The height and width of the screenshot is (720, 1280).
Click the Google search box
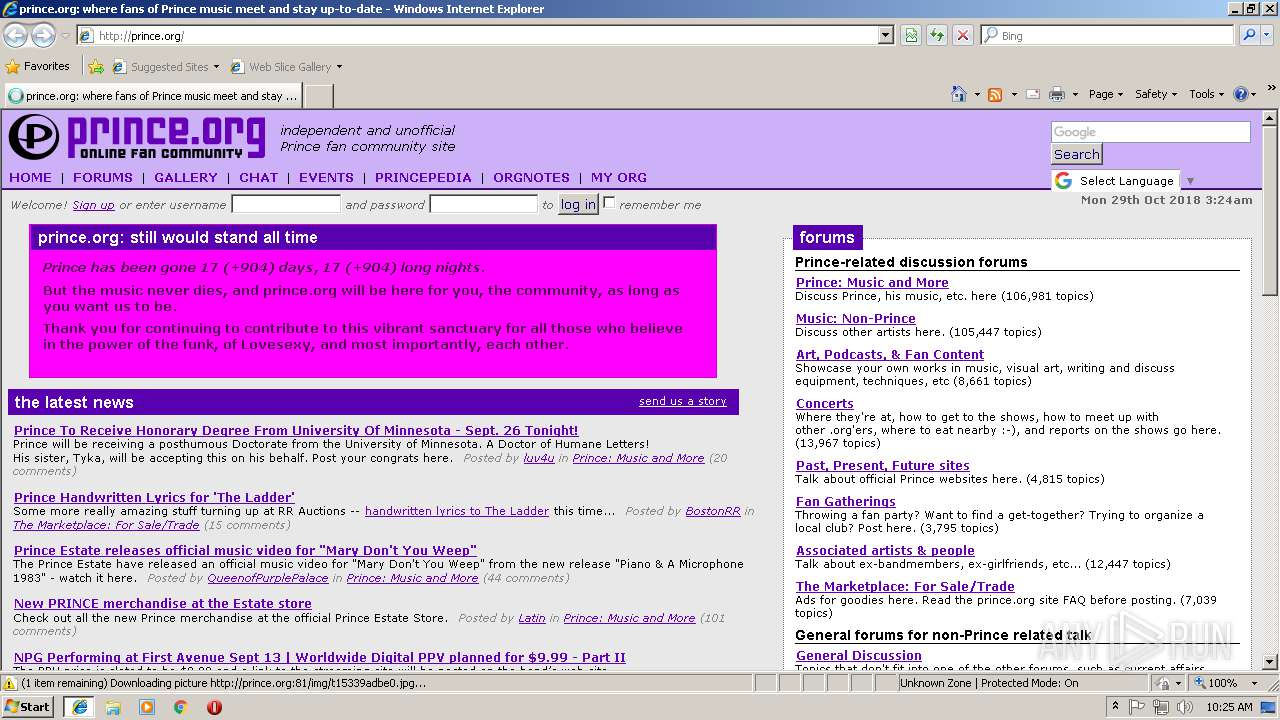[1150, 132]
